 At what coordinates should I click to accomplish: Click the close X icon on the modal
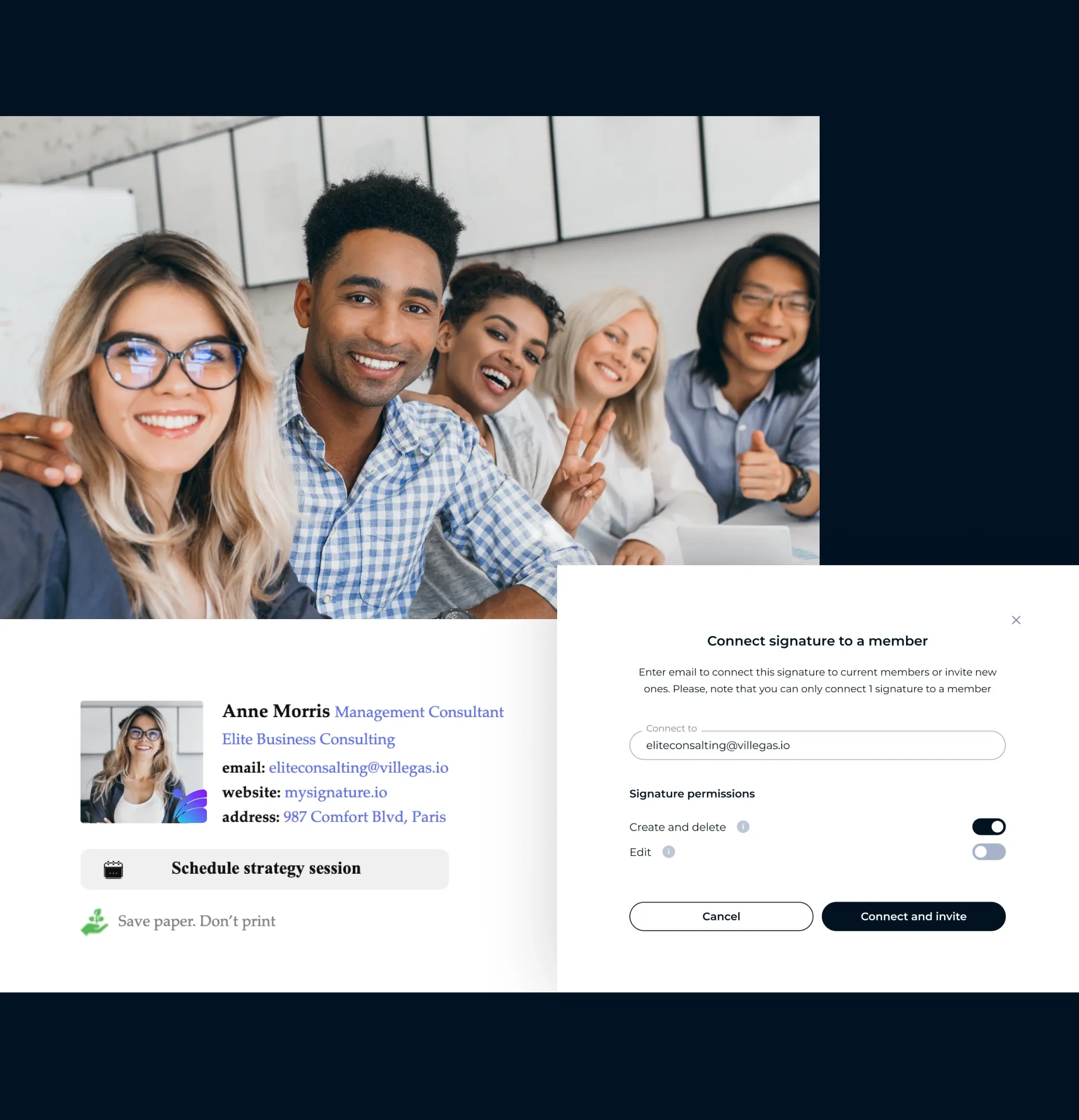point(1016,620)
